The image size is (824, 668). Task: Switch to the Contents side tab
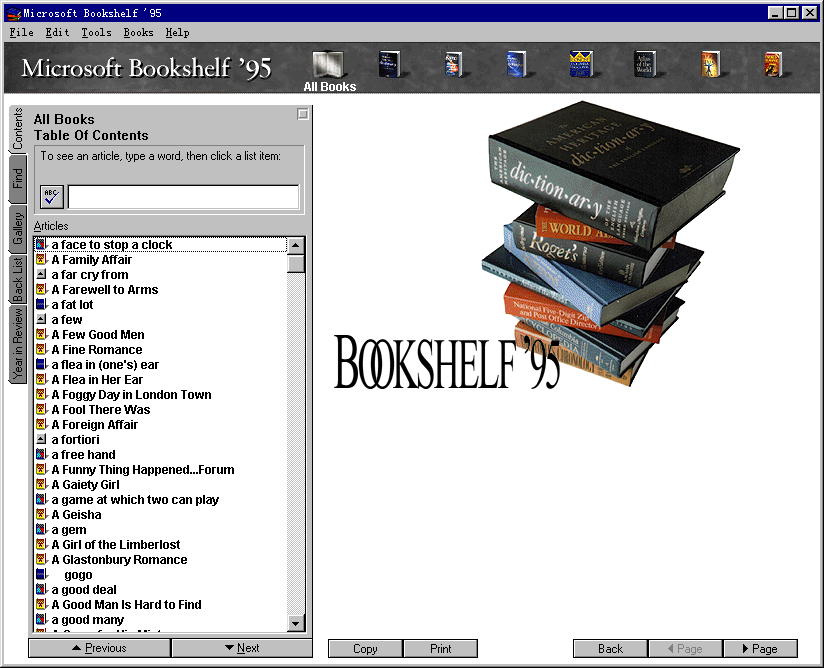pyautogui.click(x=18, y=129)
